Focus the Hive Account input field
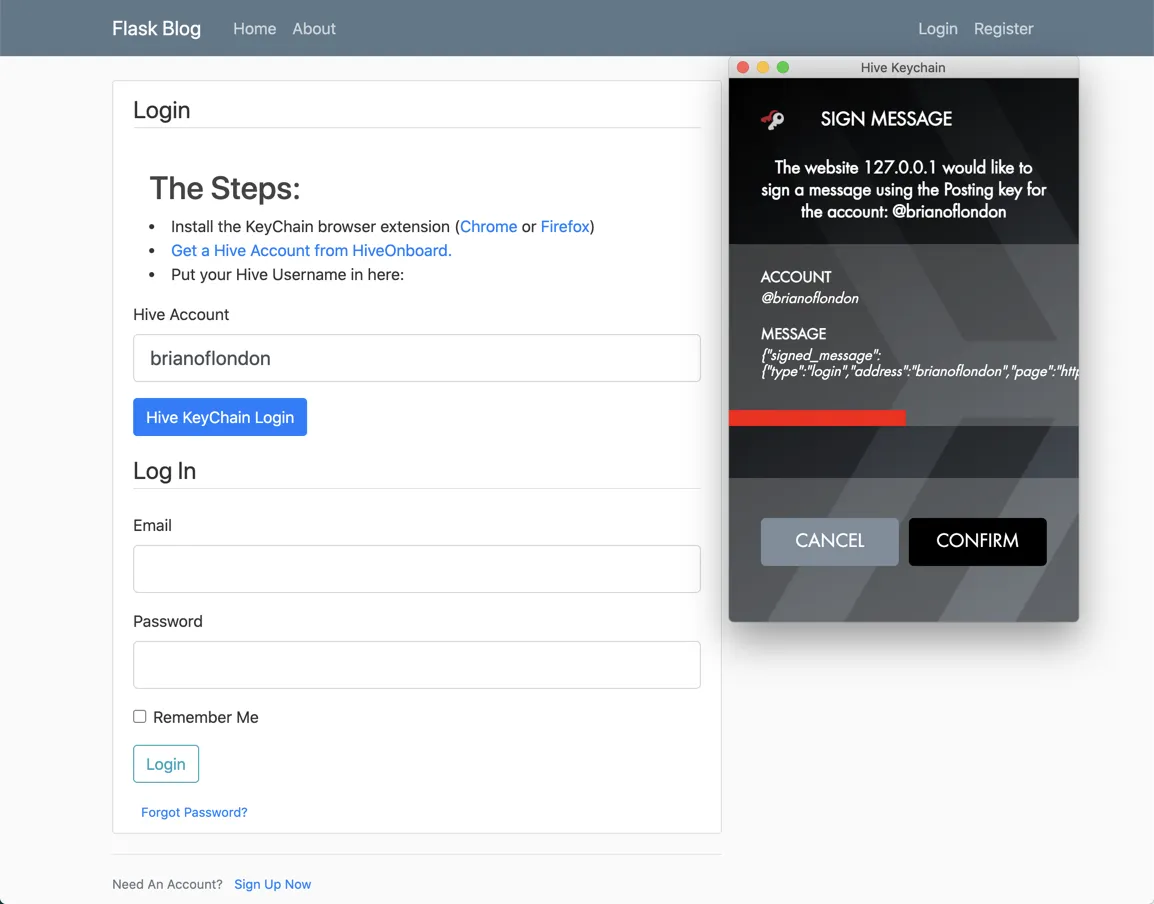Viewport: 1154px width, 904px height. [417, 358]
